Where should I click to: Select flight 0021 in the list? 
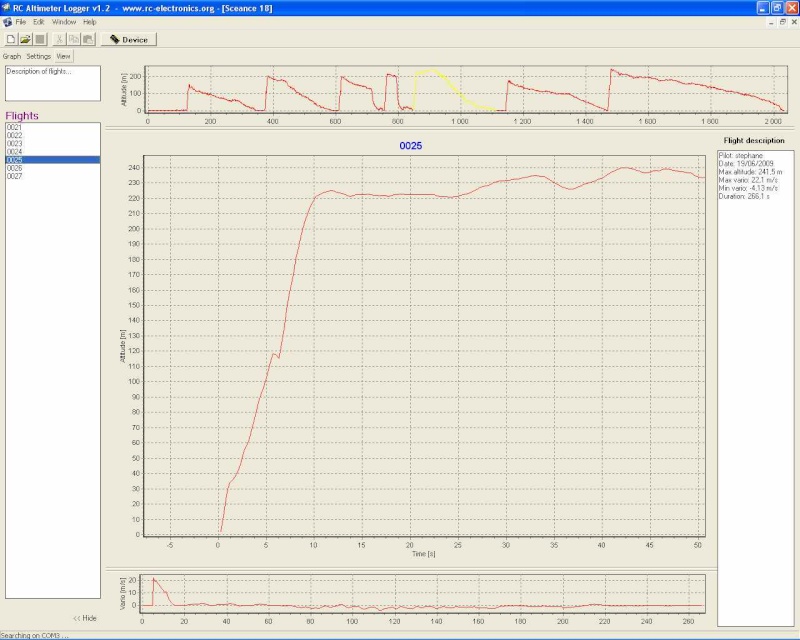coord(53,127)
